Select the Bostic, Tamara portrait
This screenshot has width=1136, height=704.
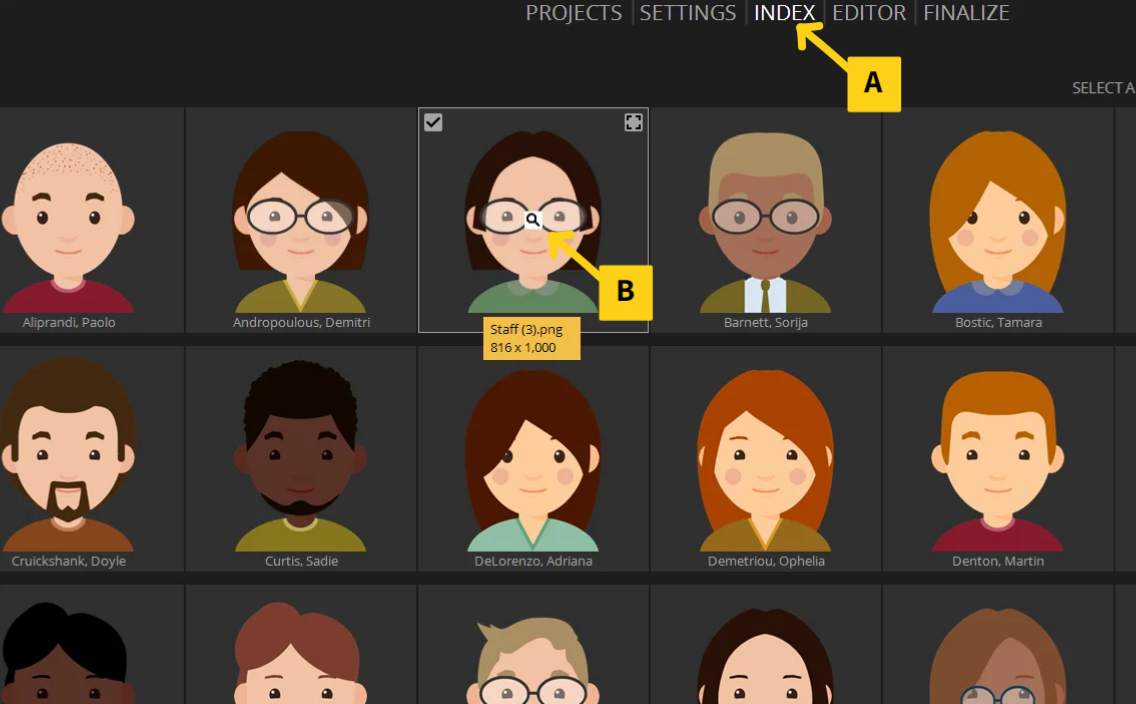click(x=998, y=222)
